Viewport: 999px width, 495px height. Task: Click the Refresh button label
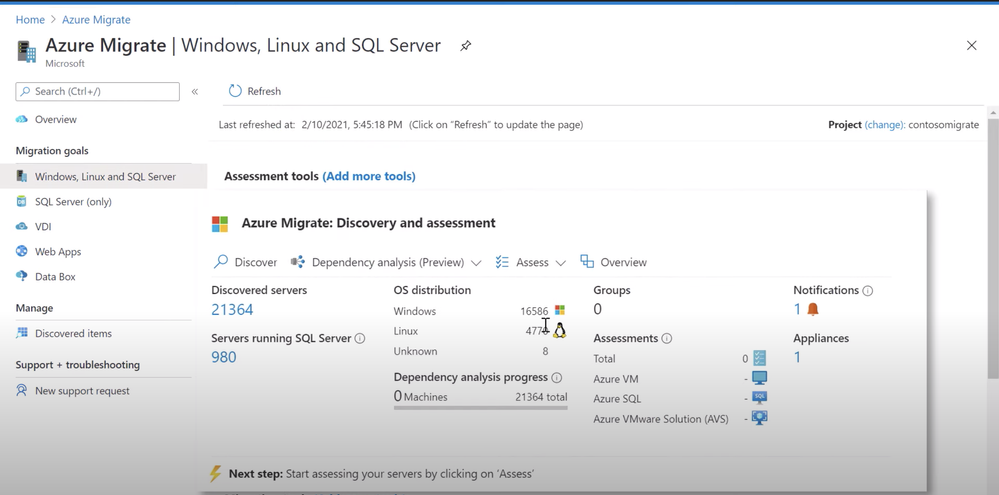click(x=264, y=91)
